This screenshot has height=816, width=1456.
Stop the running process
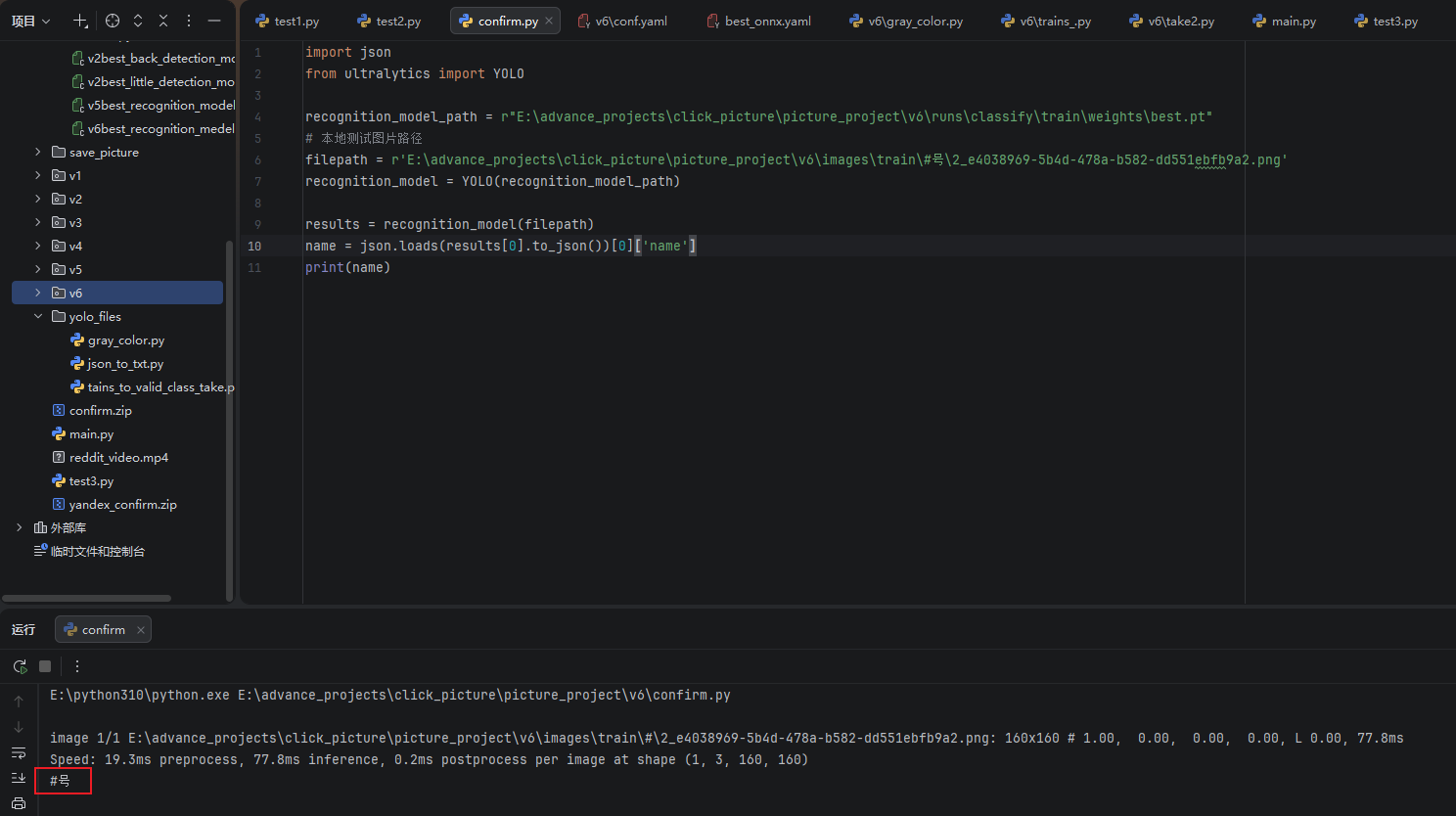click(45, 666)
